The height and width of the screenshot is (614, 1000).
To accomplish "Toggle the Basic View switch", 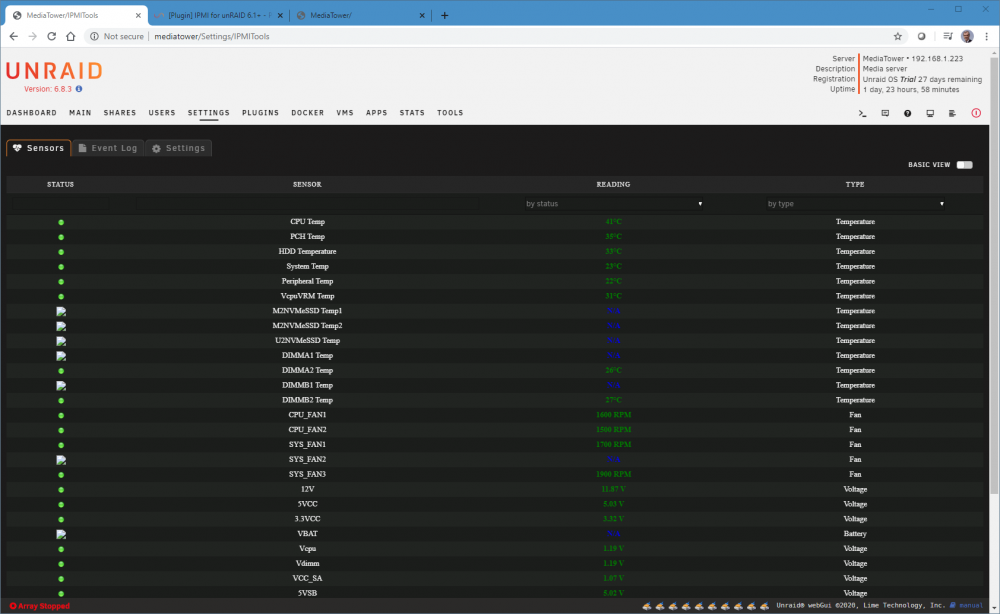I will [x=964, y=164].
